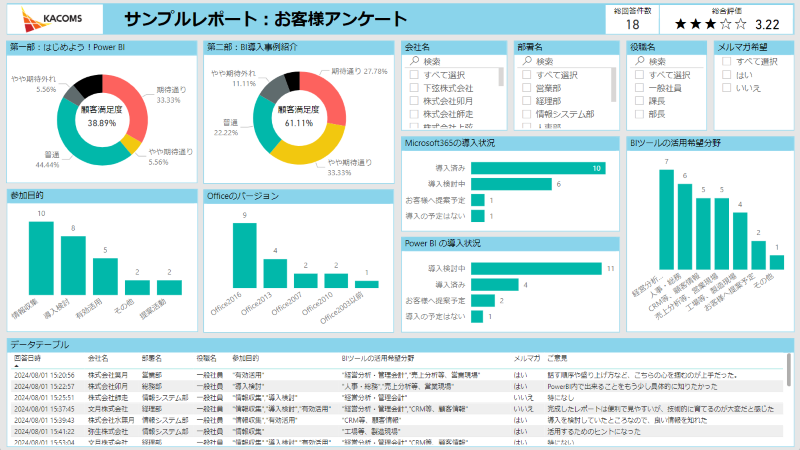The width and height of the screenshot is (800, 450).
Task: Select the 導入検討中 bar in Power BI chart
Action: [x=536, y=268]
